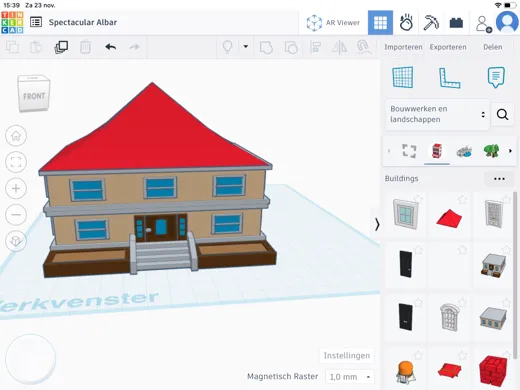Click the Duplicate and repeat icon

[61, 47]
